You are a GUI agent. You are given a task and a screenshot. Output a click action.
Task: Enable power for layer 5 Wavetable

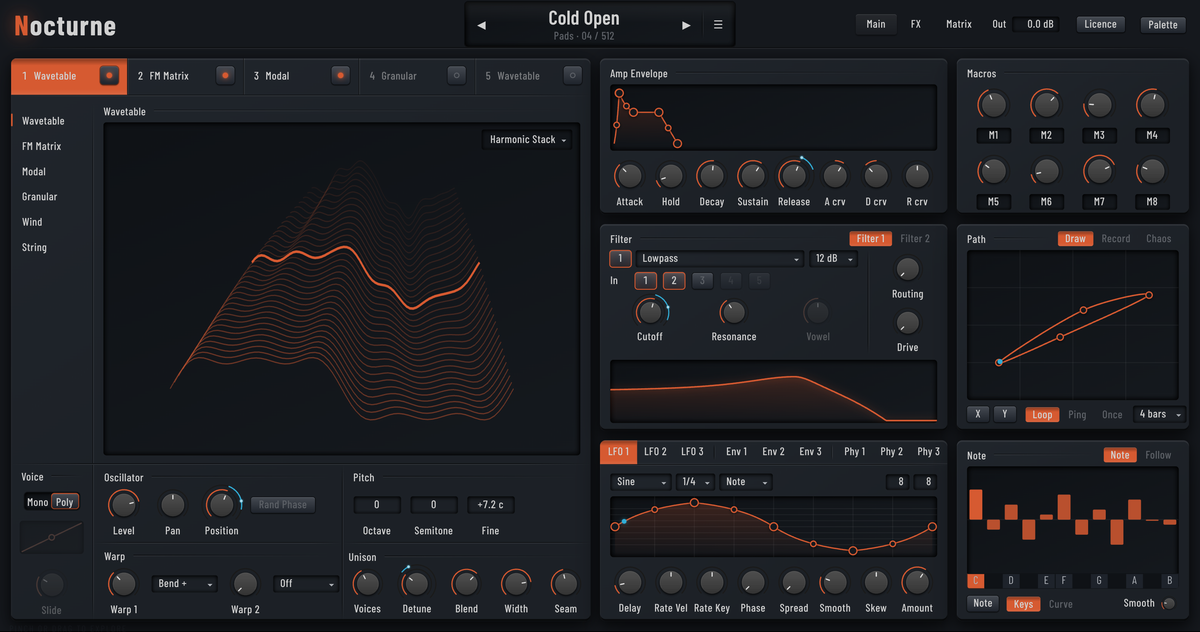(572, 75)
